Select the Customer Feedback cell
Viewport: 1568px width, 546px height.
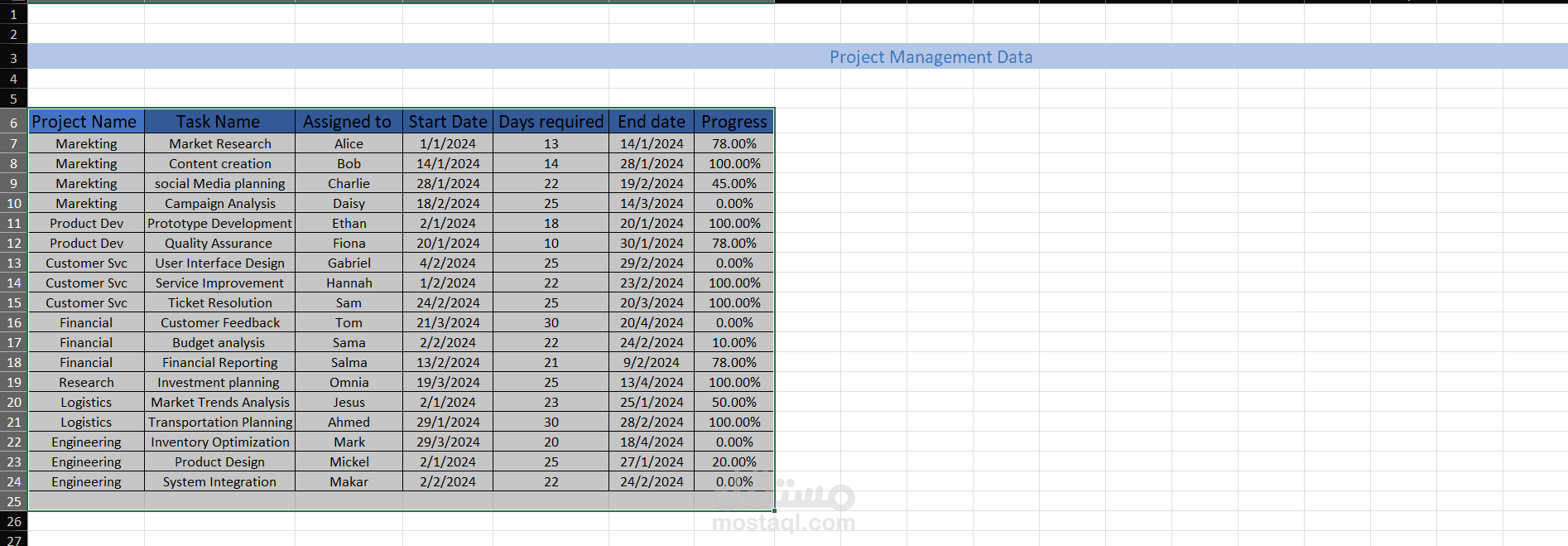[219, 322]
